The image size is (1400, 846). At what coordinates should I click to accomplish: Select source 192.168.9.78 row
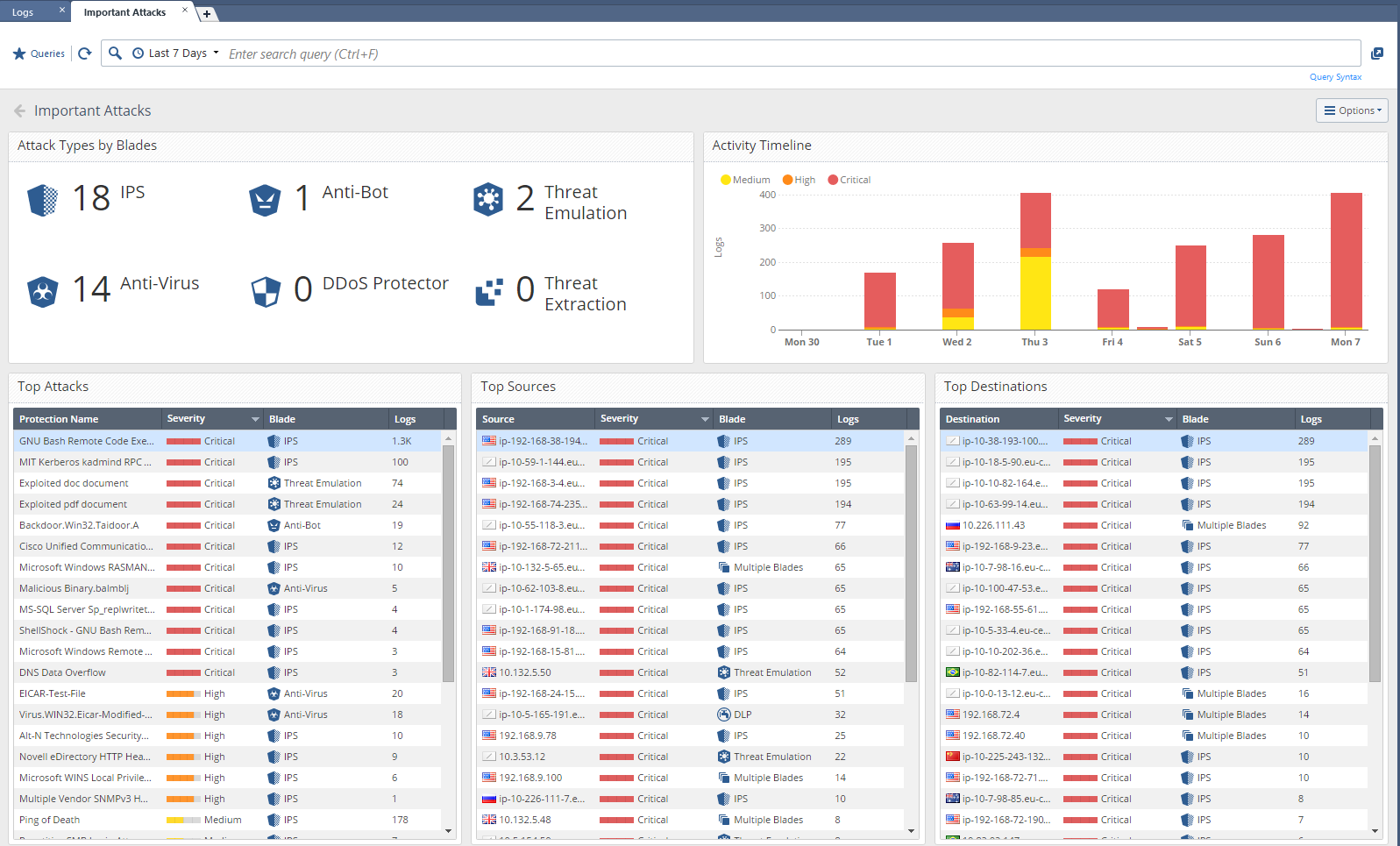point(690,736)
